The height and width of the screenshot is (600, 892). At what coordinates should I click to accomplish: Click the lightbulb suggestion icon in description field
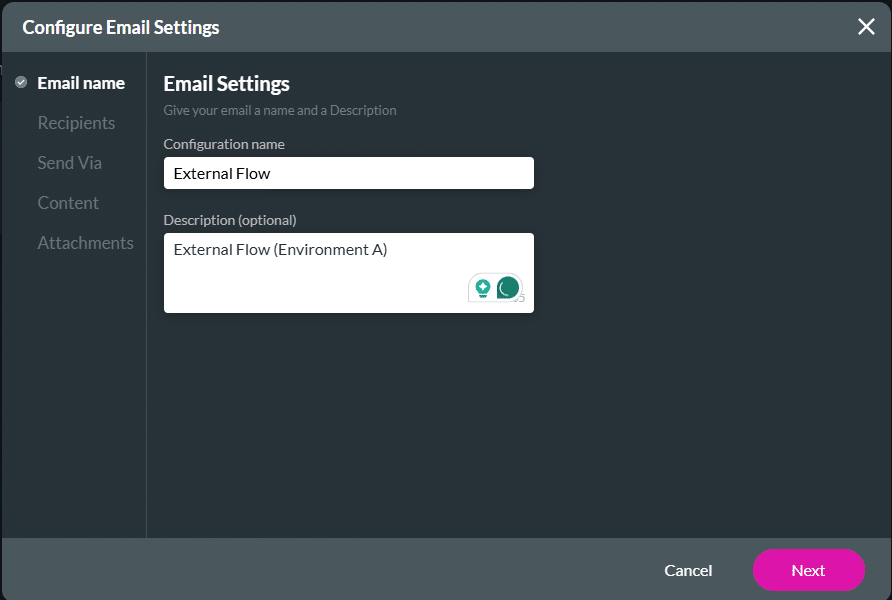point(483,288)
